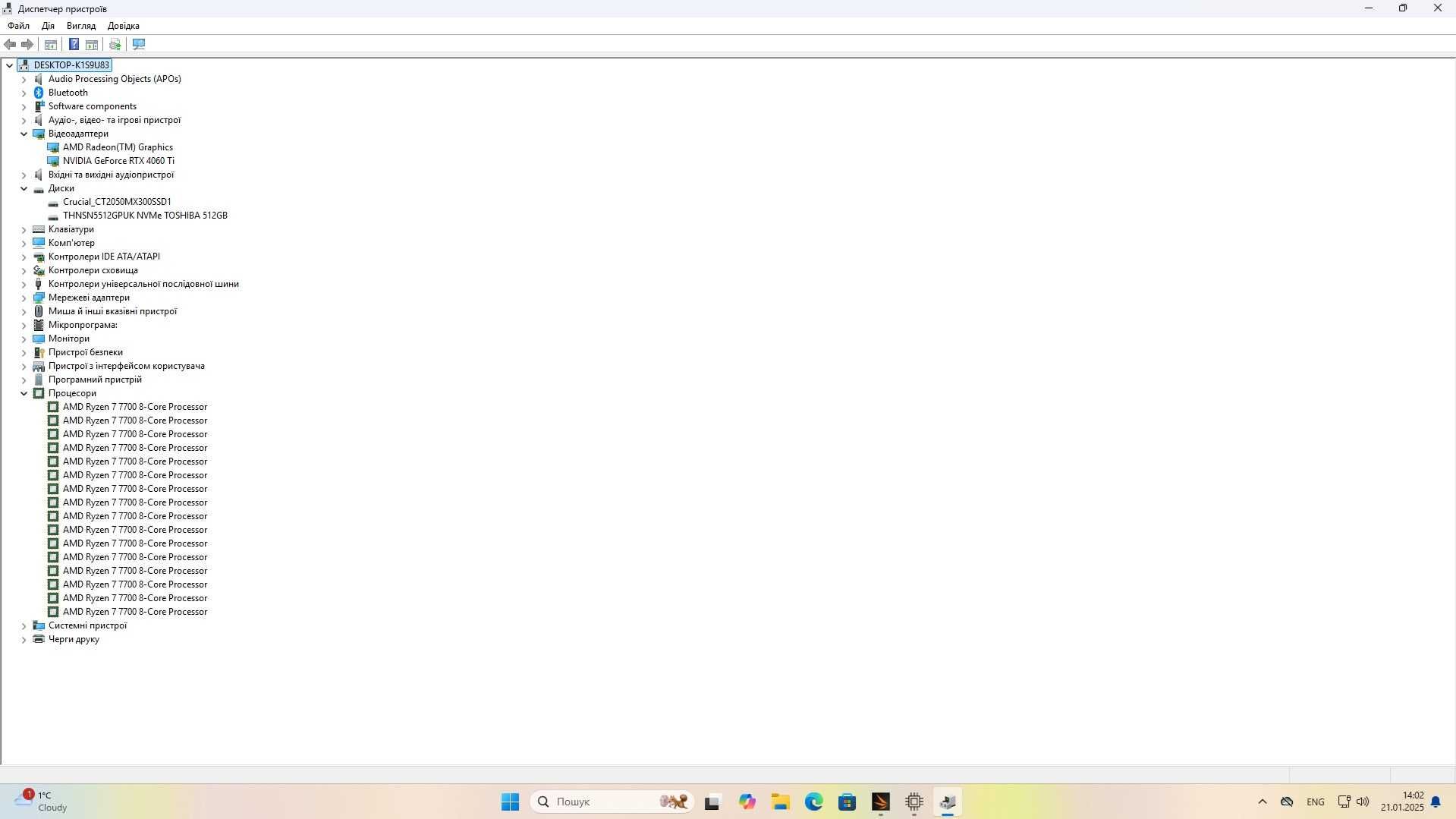Click the Back arrow in the toolbar
1456x819 pixels.
click(10, 44)
